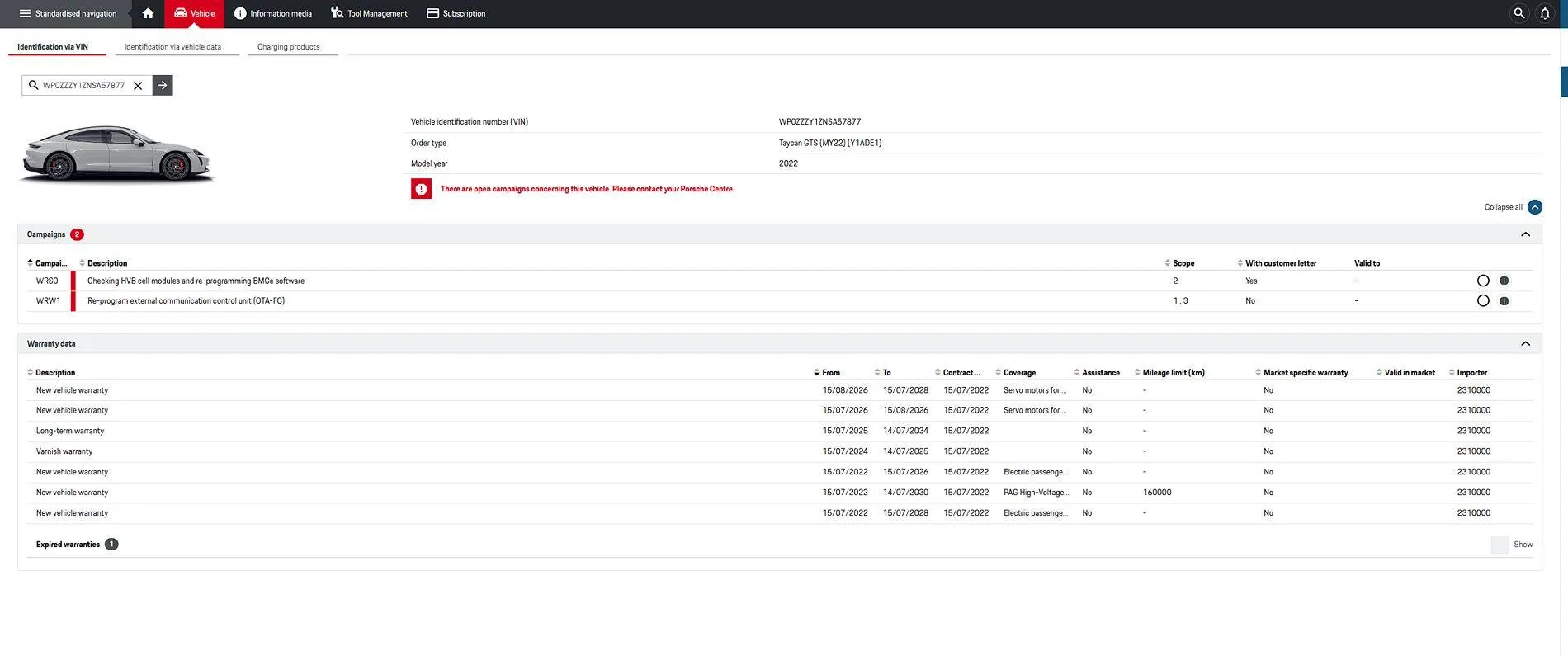Clear the VIN search field with the X

click(138, 85)
